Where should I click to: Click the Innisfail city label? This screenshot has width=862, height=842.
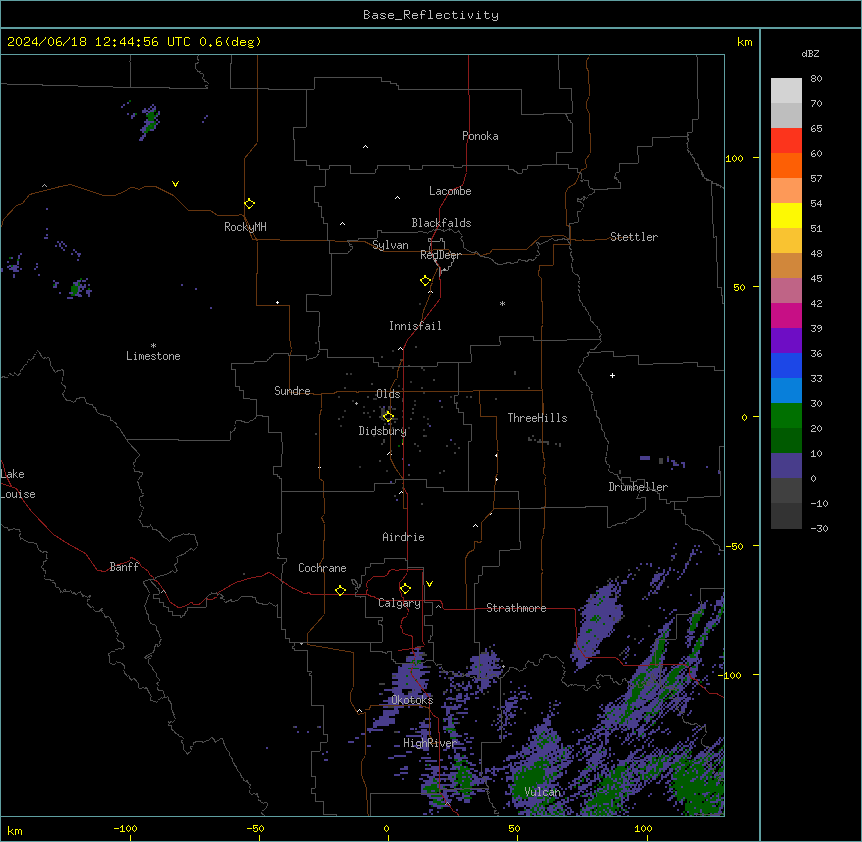[415, 326]
